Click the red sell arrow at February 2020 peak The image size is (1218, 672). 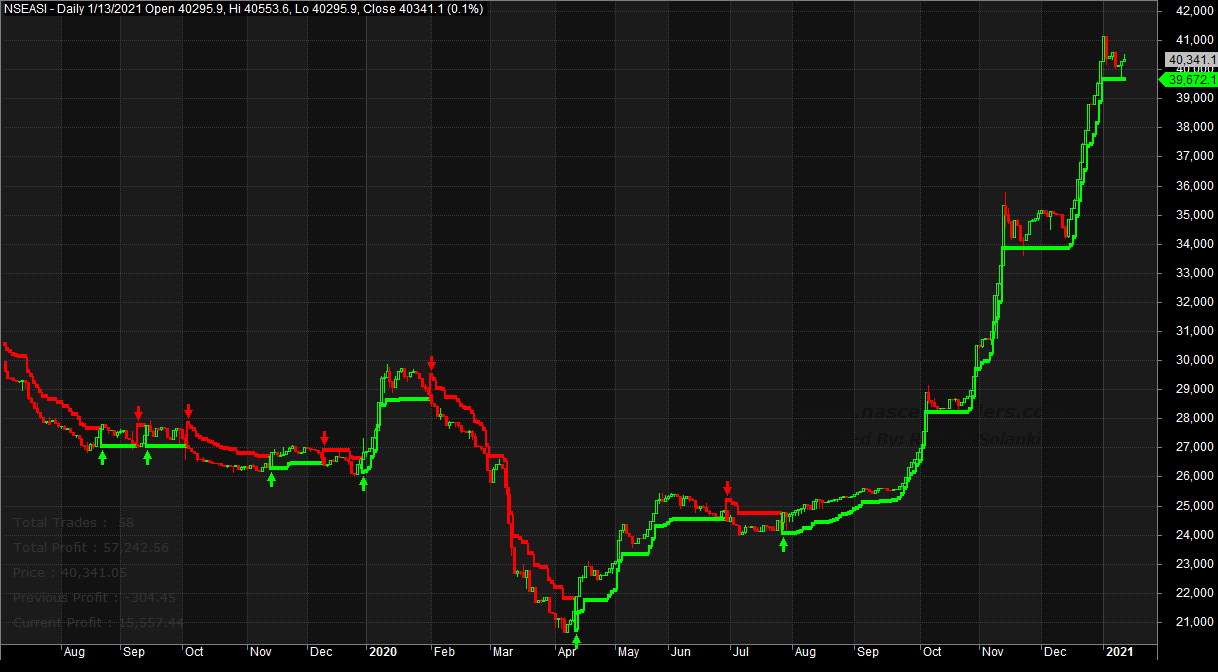coord(431,362)
